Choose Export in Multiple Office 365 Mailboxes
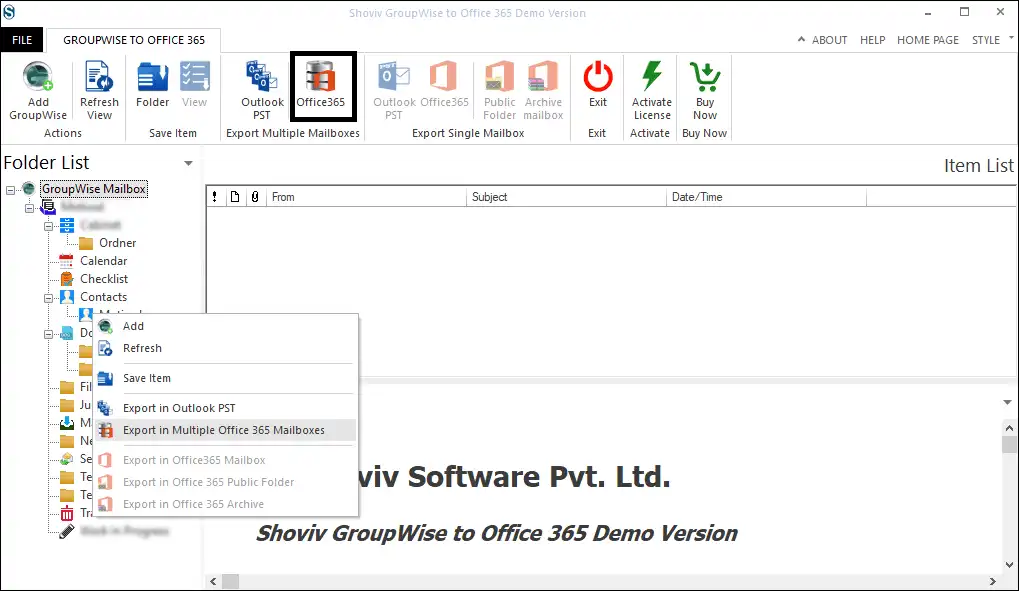1019x591 pixels. point(226,430)
